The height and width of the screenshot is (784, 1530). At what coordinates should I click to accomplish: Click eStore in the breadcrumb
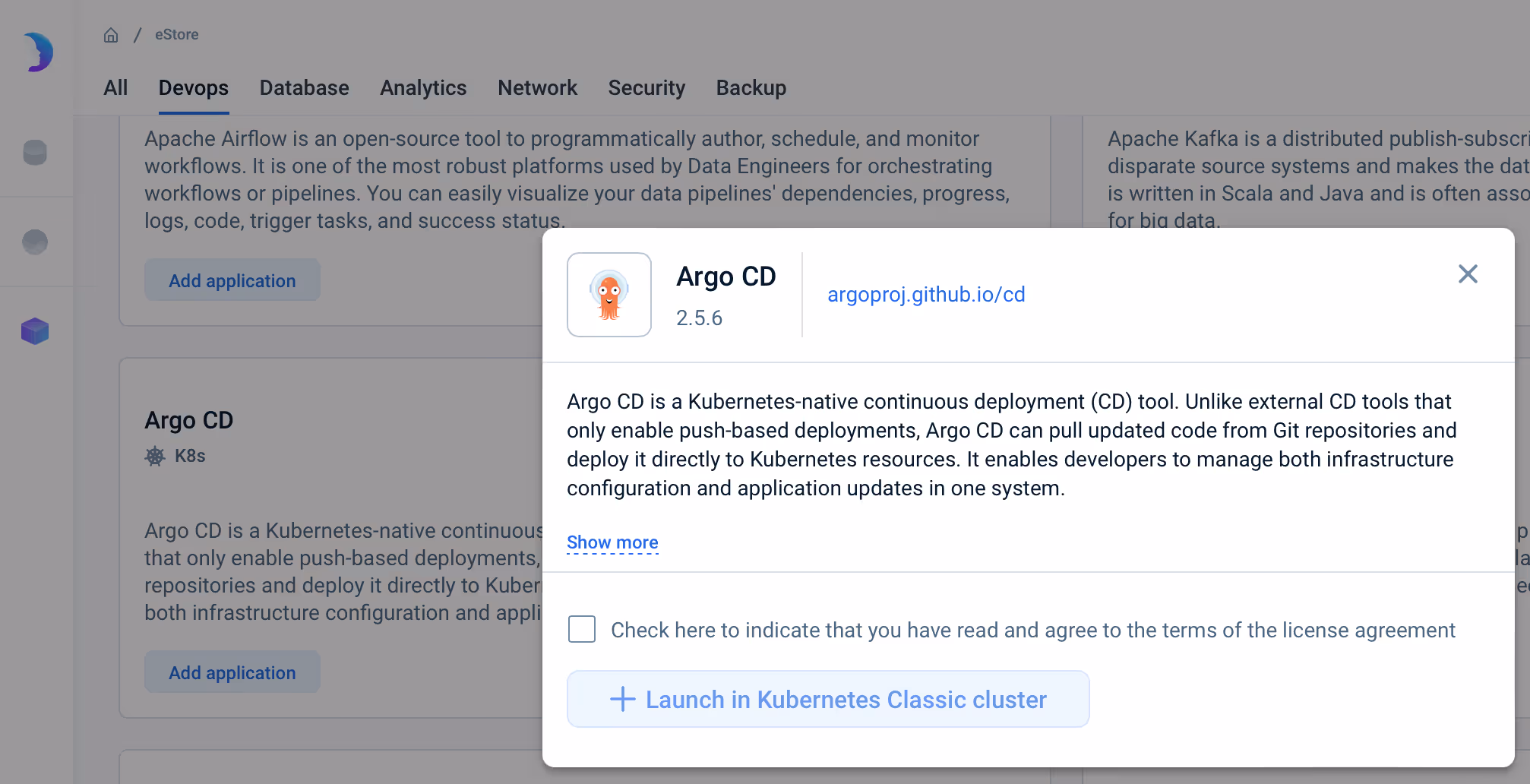pos(177,35)
